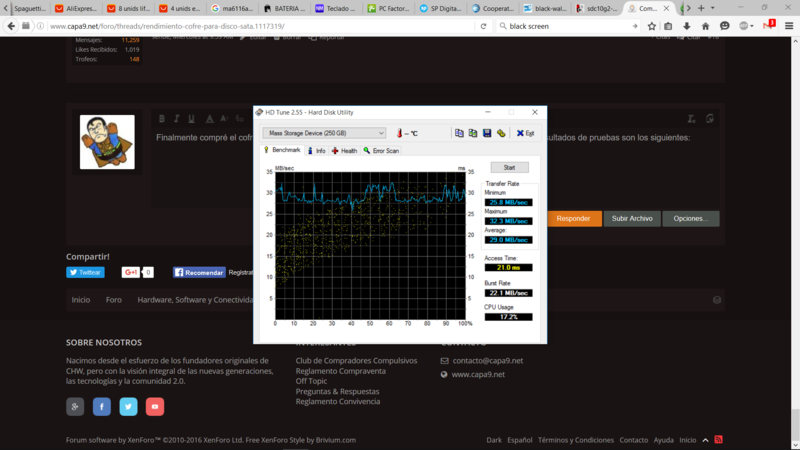Image resolution: width=800 pixels, height=450 pixels.
Task: Click the Dark style chooser link
Action: pos(494,440)
